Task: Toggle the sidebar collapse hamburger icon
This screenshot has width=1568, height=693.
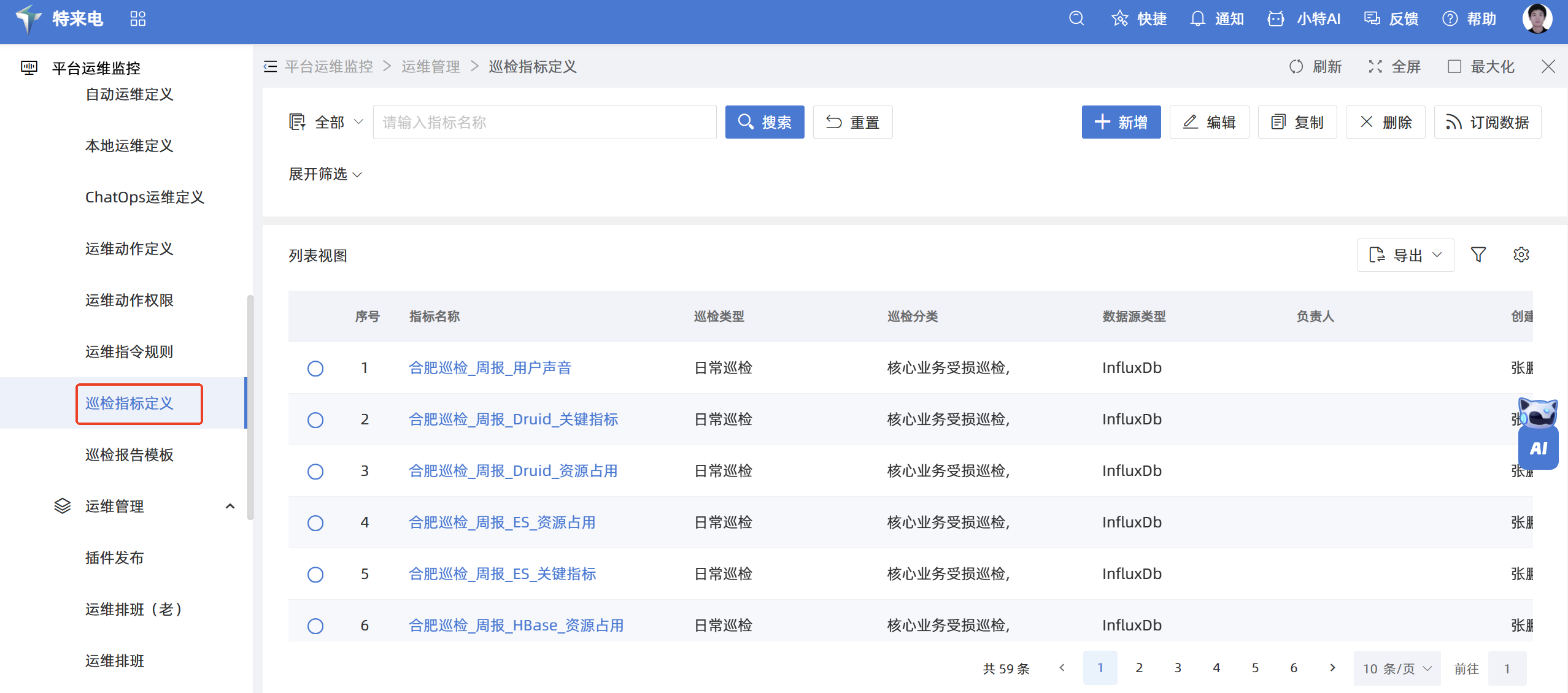Action: click(x=270, y=66)
